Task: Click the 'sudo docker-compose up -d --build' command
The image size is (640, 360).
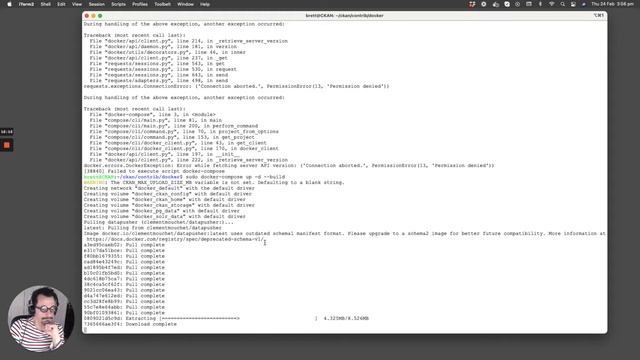Action: pos(235,177)
